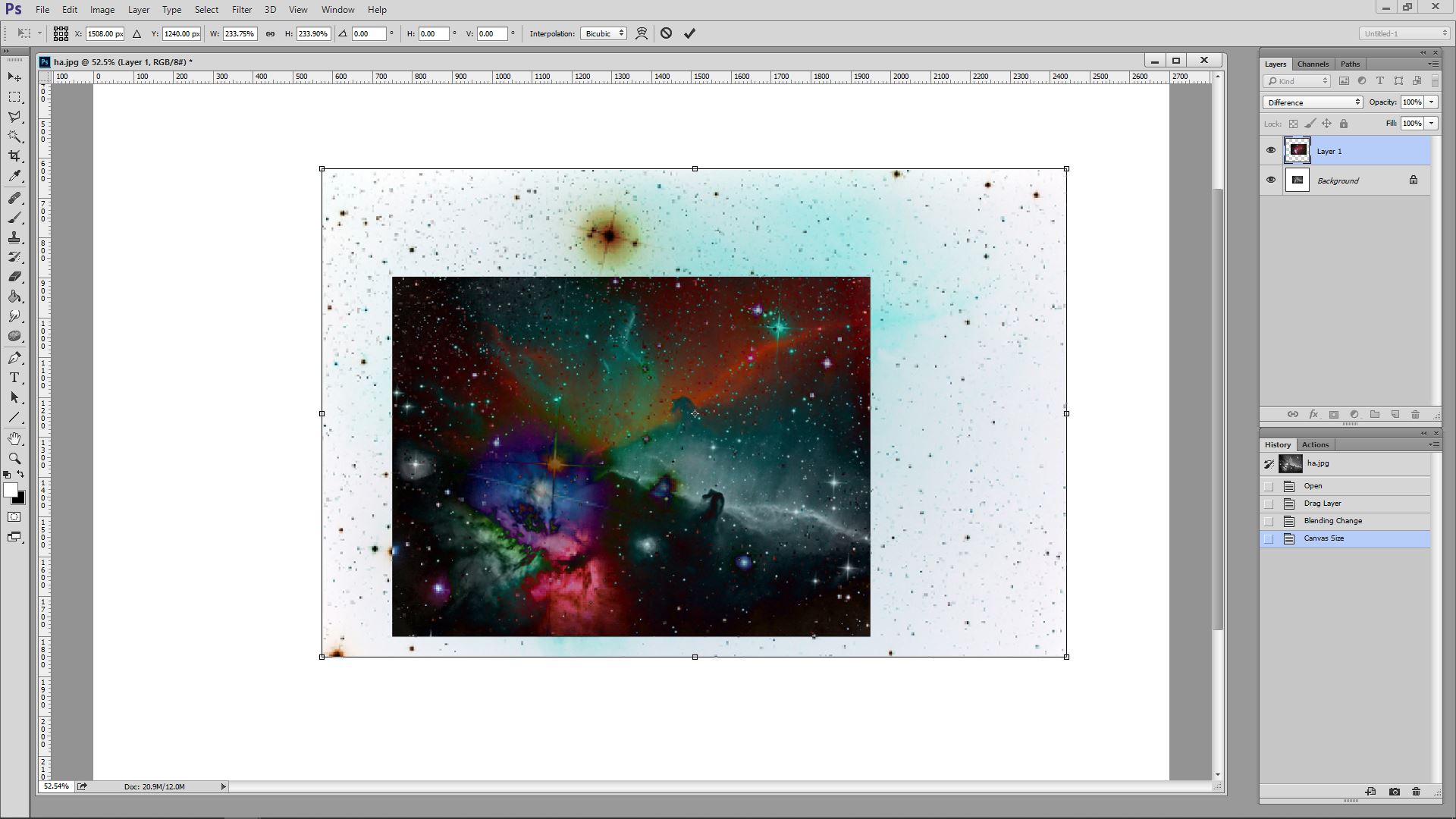The height and width of the screenshot is (819, 1456).
Task: Open the tool preset picker arrow
Action: (39, 33)
